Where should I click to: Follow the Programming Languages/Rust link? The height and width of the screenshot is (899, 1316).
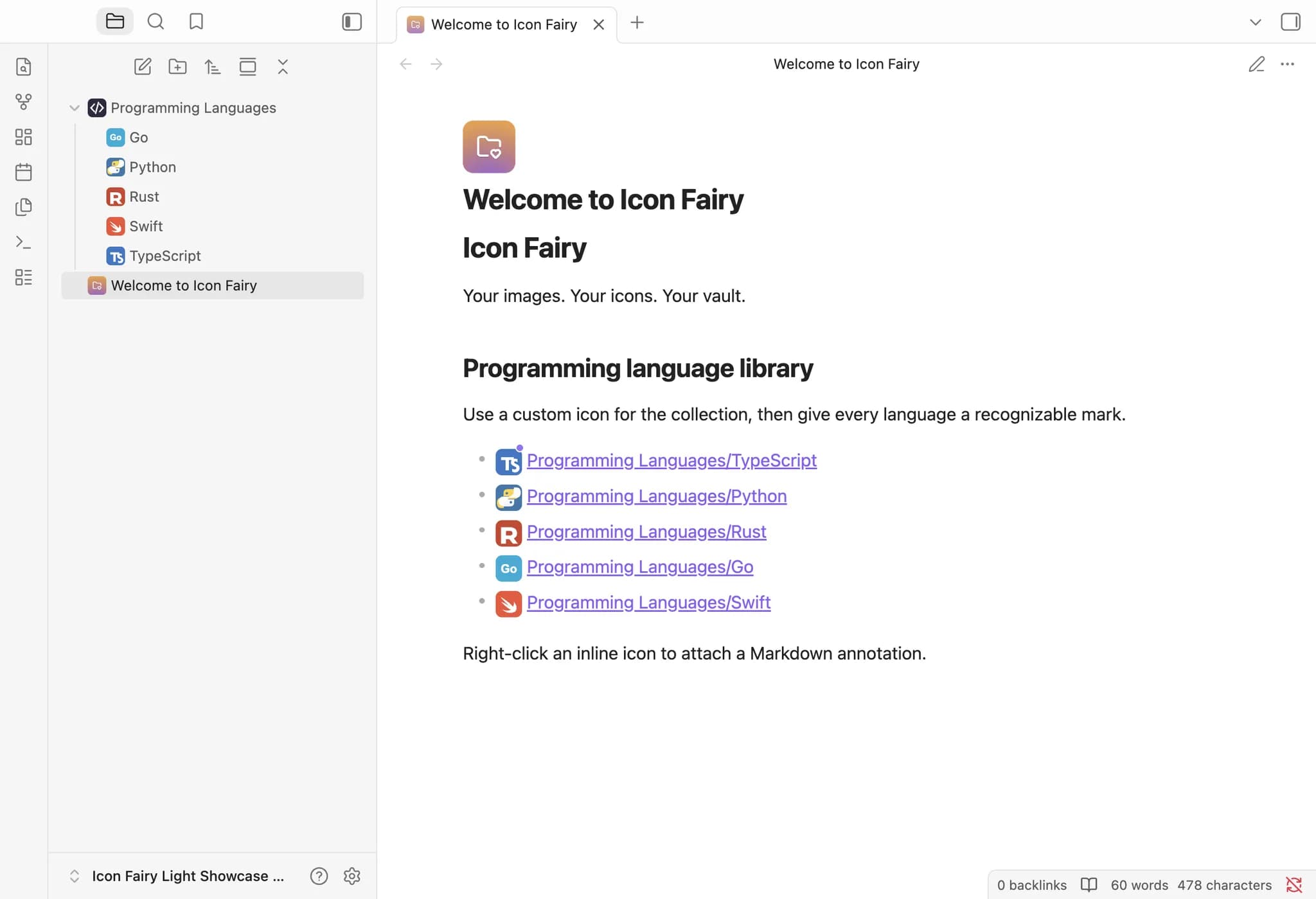tap(646, 531)
